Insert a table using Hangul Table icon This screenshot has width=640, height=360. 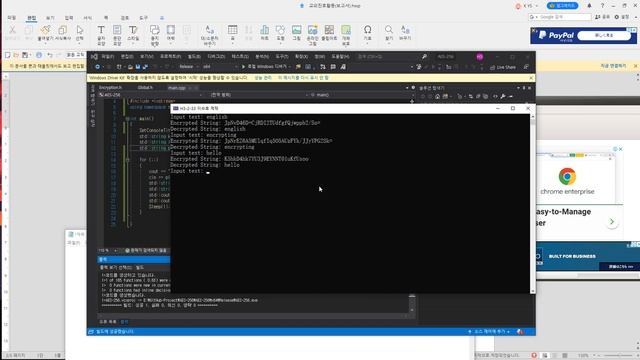tap(233, 30)
